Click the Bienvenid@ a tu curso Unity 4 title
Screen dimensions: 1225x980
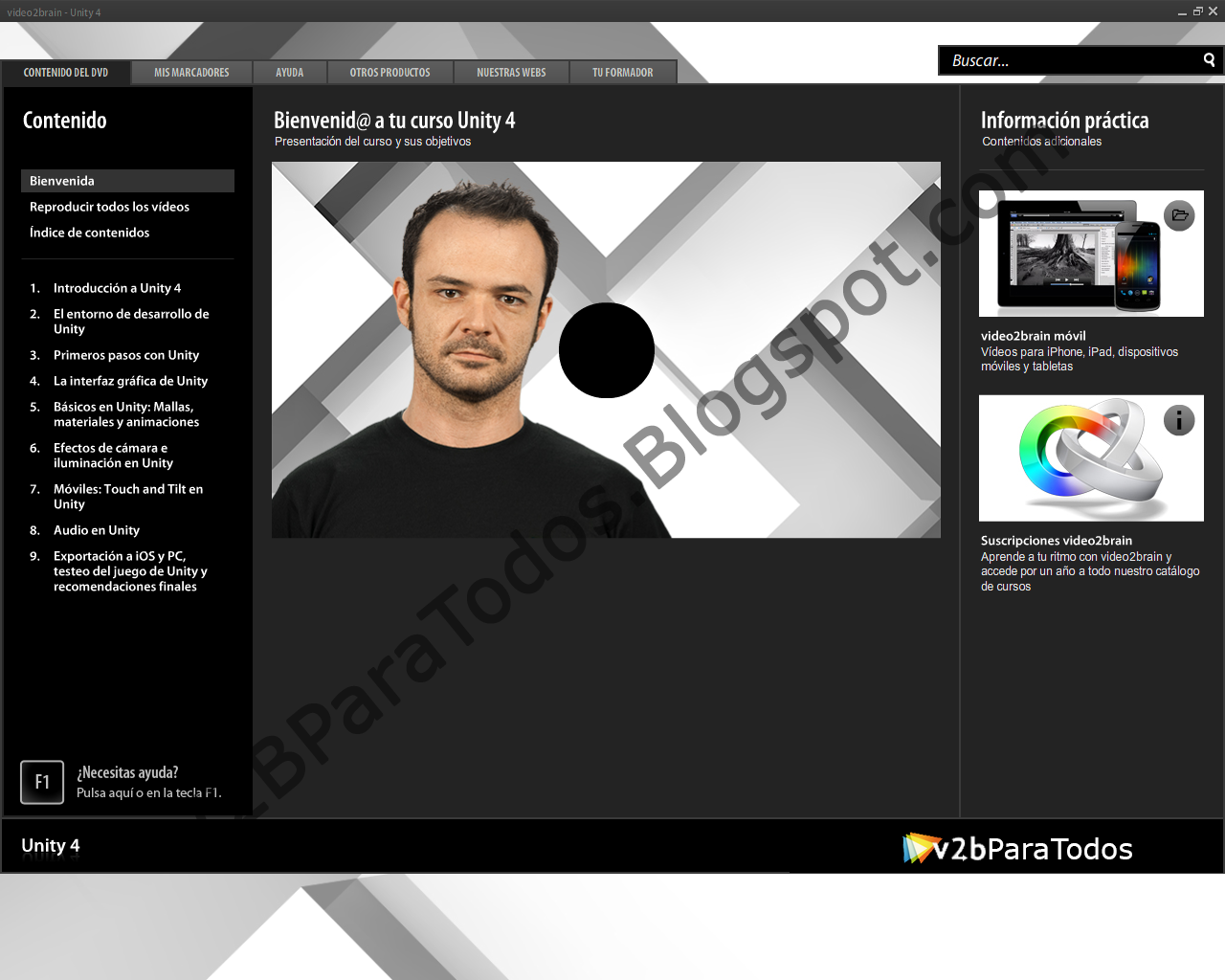click(394, 121)
